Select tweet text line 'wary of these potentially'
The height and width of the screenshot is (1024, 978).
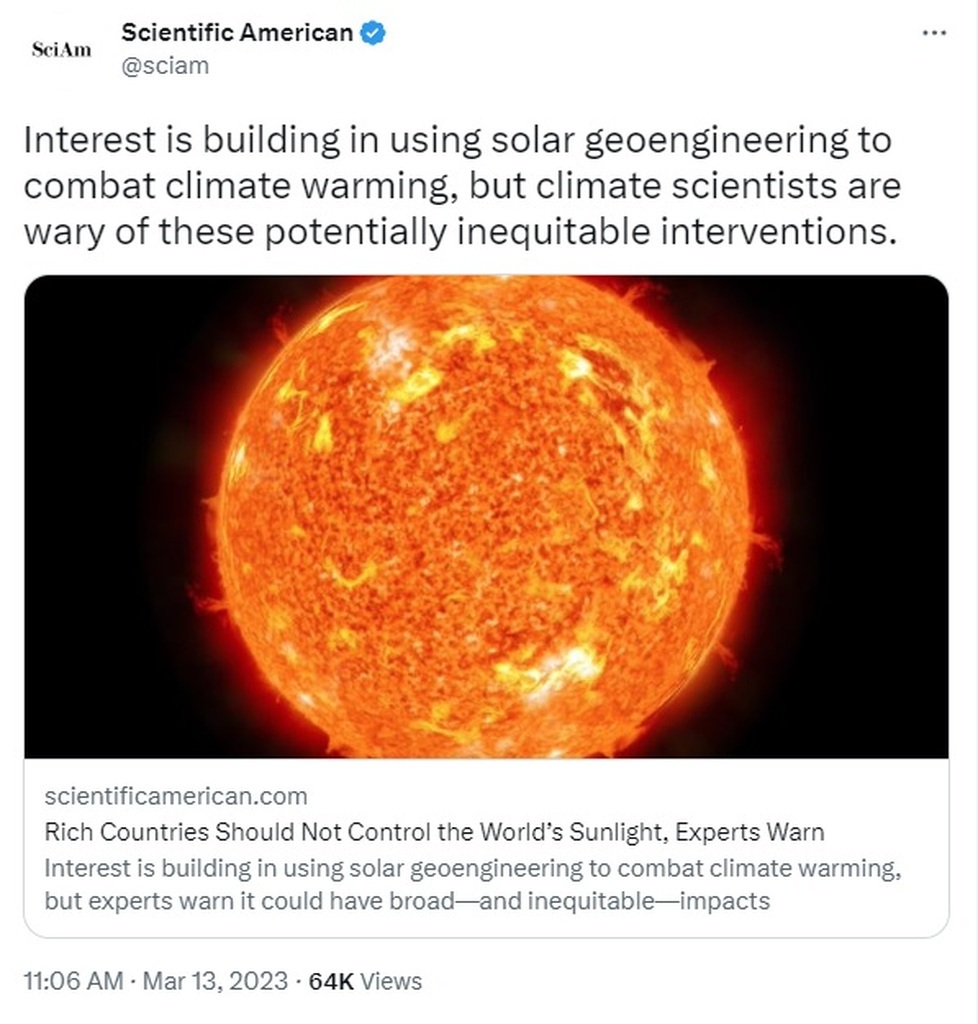pos(460,231)
